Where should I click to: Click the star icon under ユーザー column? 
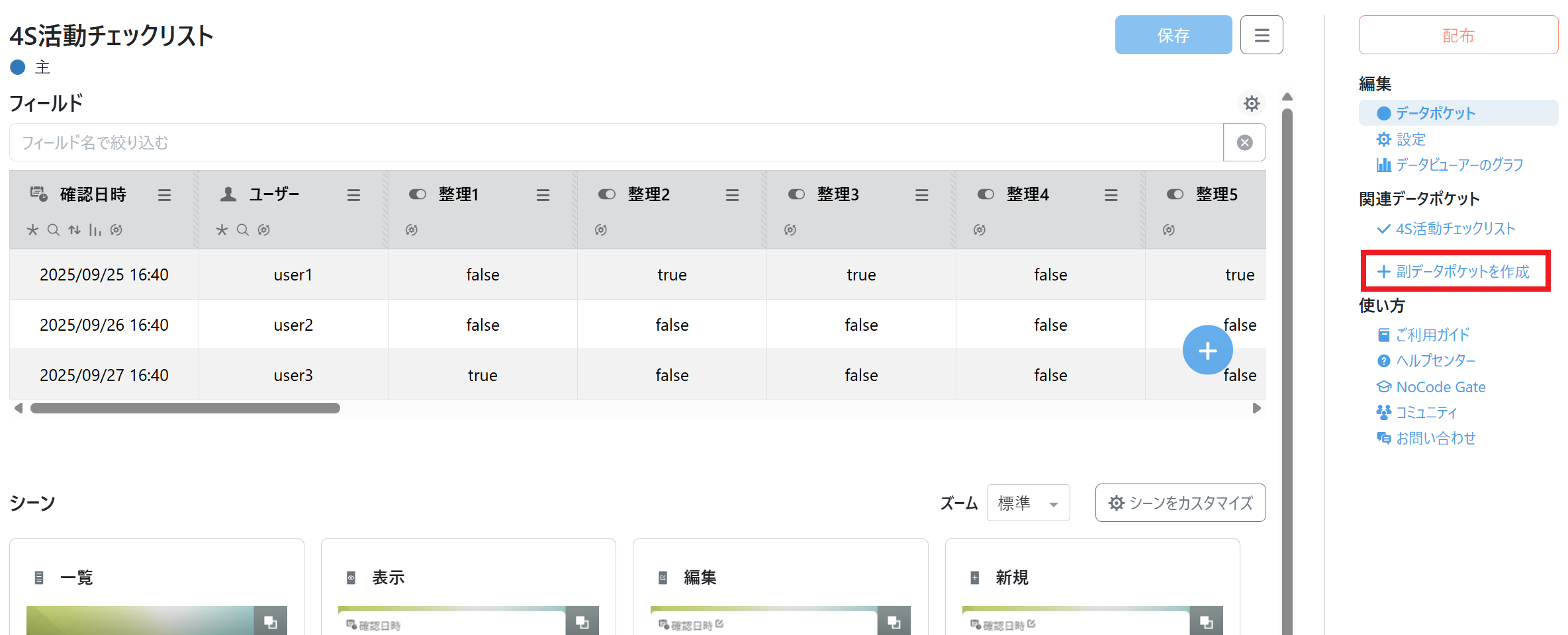pyautogui.click(x=222, y=230)
